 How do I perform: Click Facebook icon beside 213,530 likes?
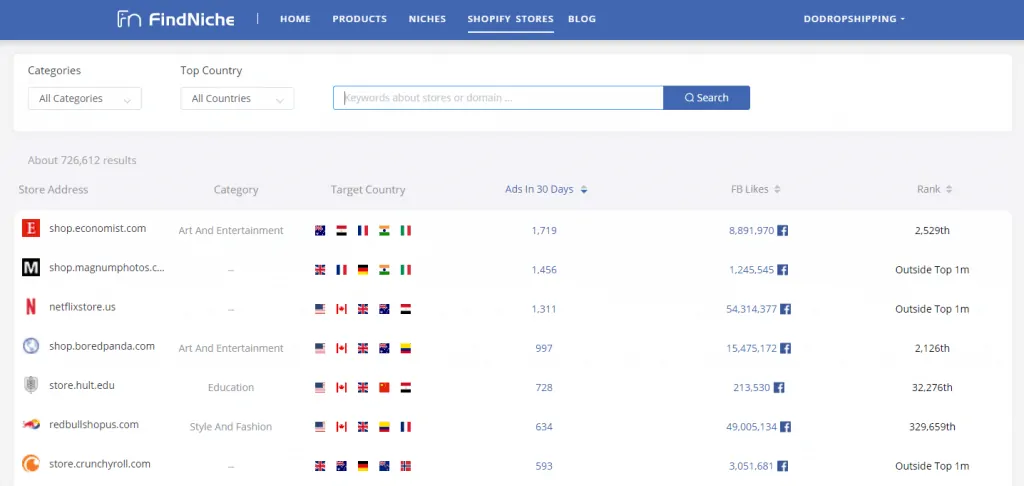tap(779, 388)
